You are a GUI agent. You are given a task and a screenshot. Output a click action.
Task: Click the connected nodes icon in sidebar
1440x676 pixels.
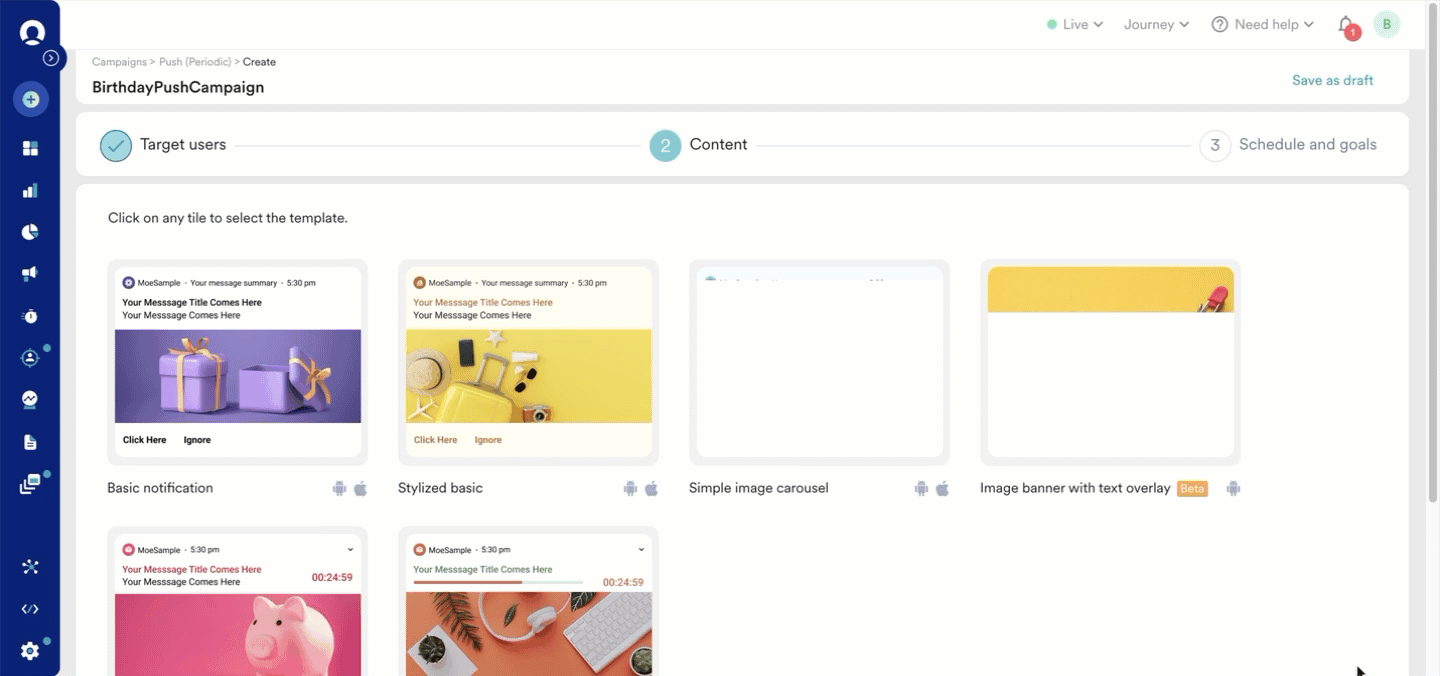pos(30,567)
